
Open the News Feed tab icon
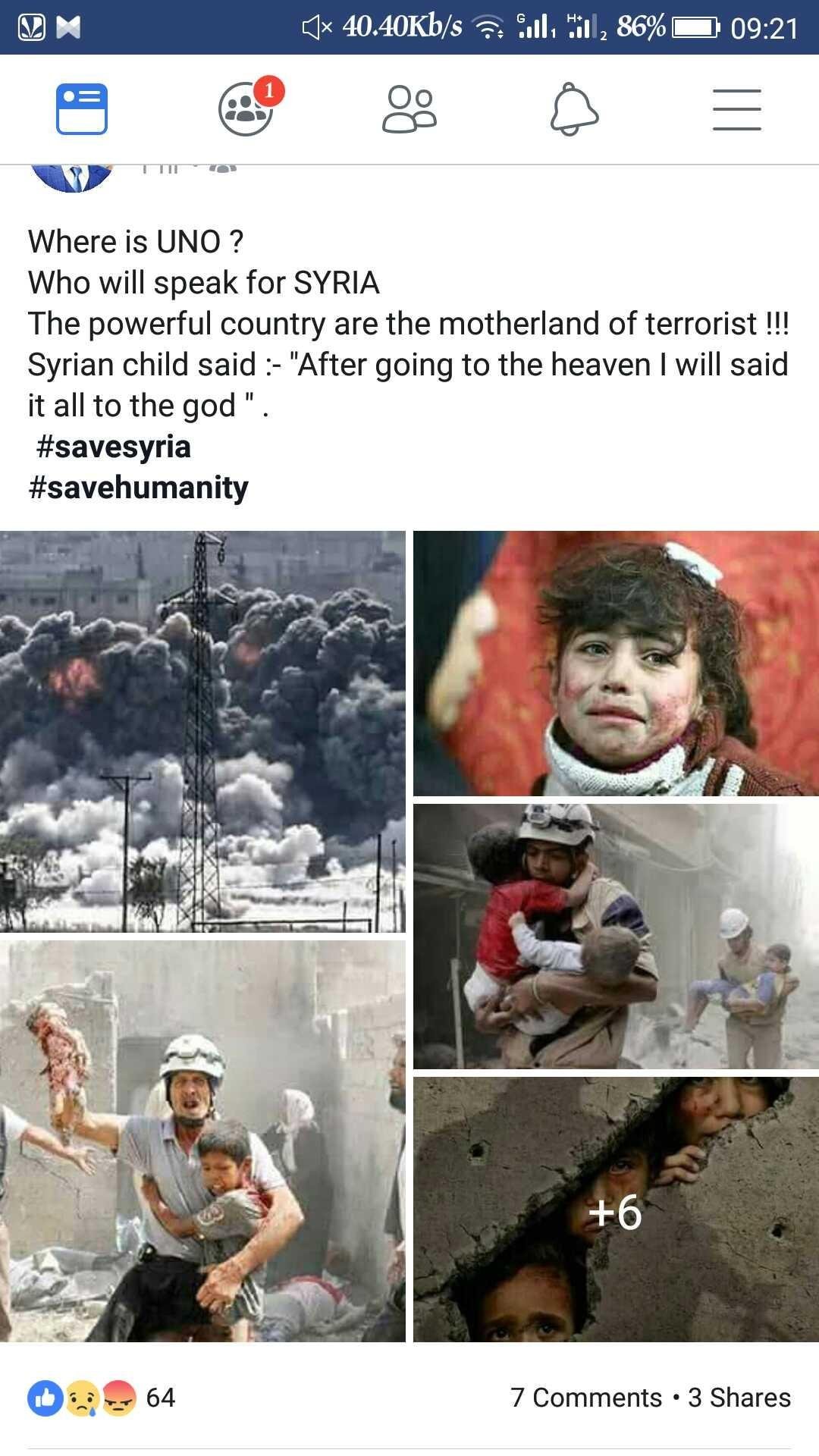[x=82, y=109]
